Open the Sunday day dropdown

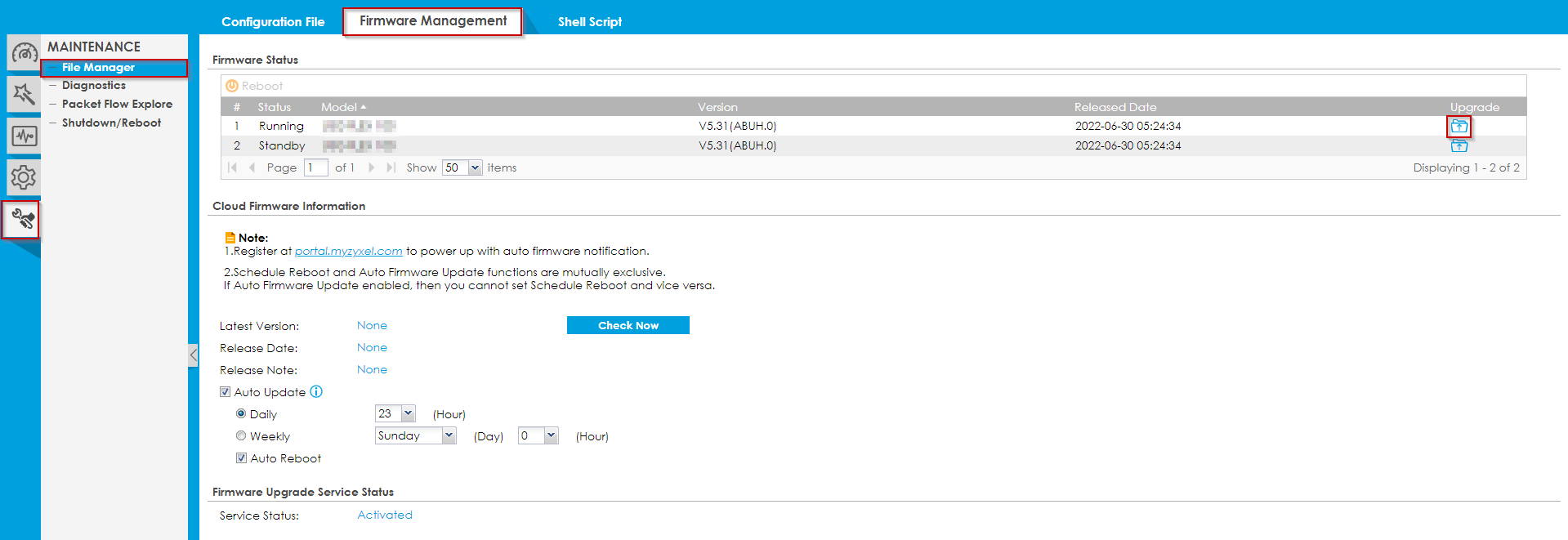coord(449,435)
